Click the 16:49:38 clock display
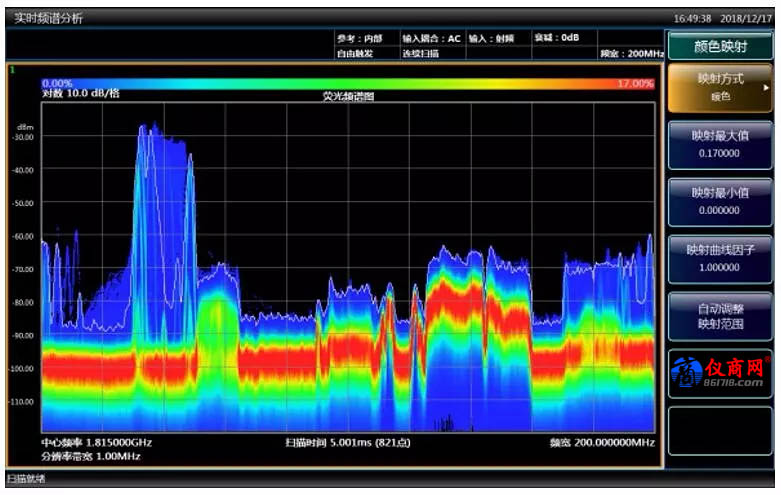The height and width of the screenshot is (495, 781). 692,18
